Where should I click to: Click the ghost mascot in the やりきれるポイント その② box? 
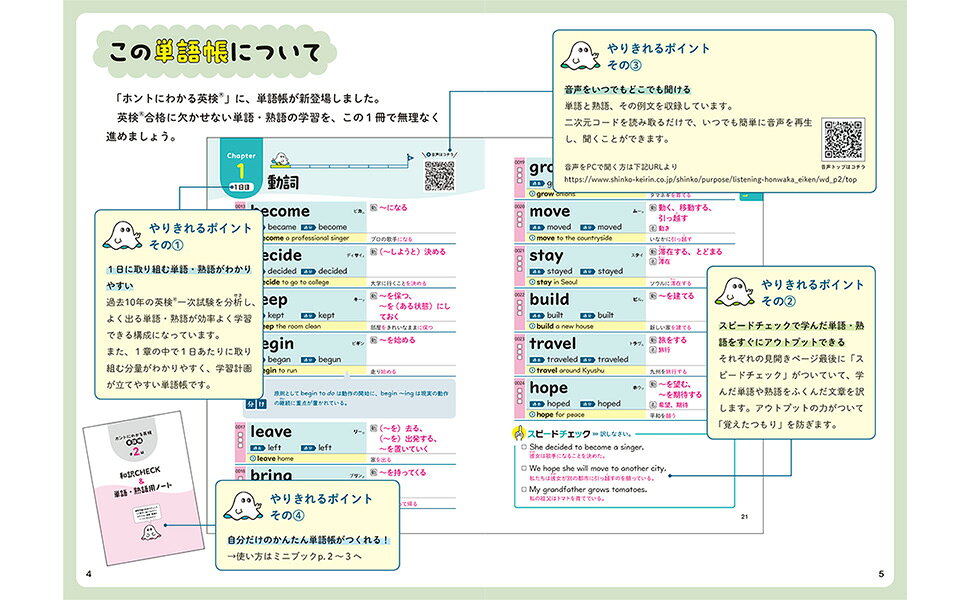point(734,293)
